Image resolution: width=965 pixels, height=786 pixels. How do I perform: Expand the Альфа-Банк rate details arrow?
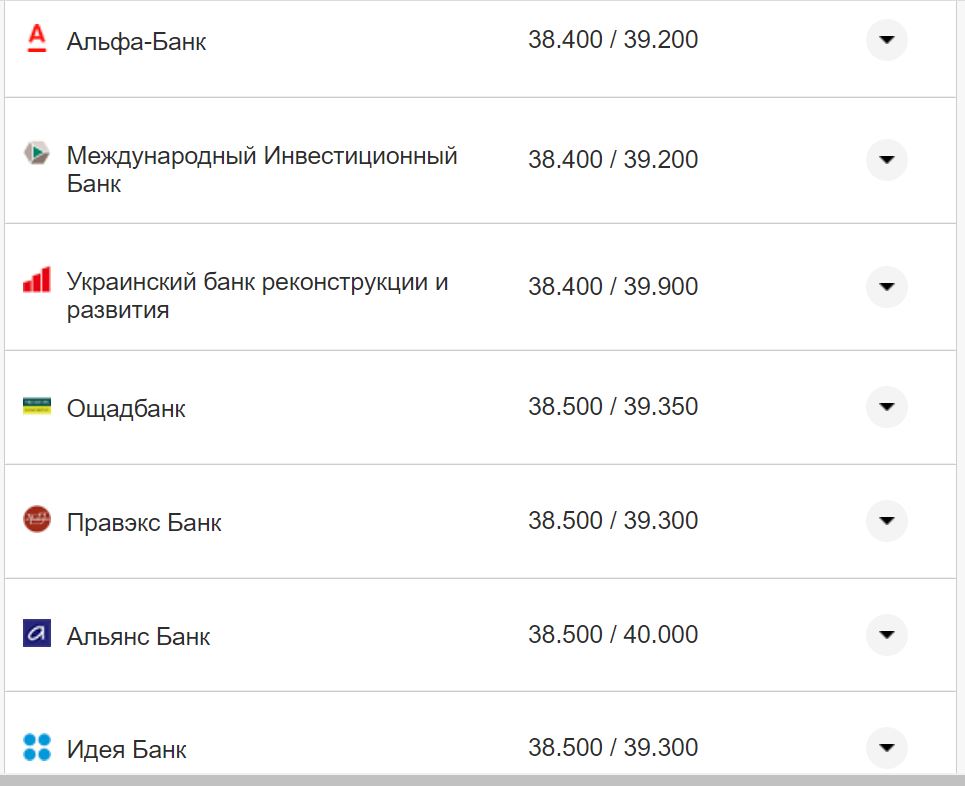click(x=886, y=39)
